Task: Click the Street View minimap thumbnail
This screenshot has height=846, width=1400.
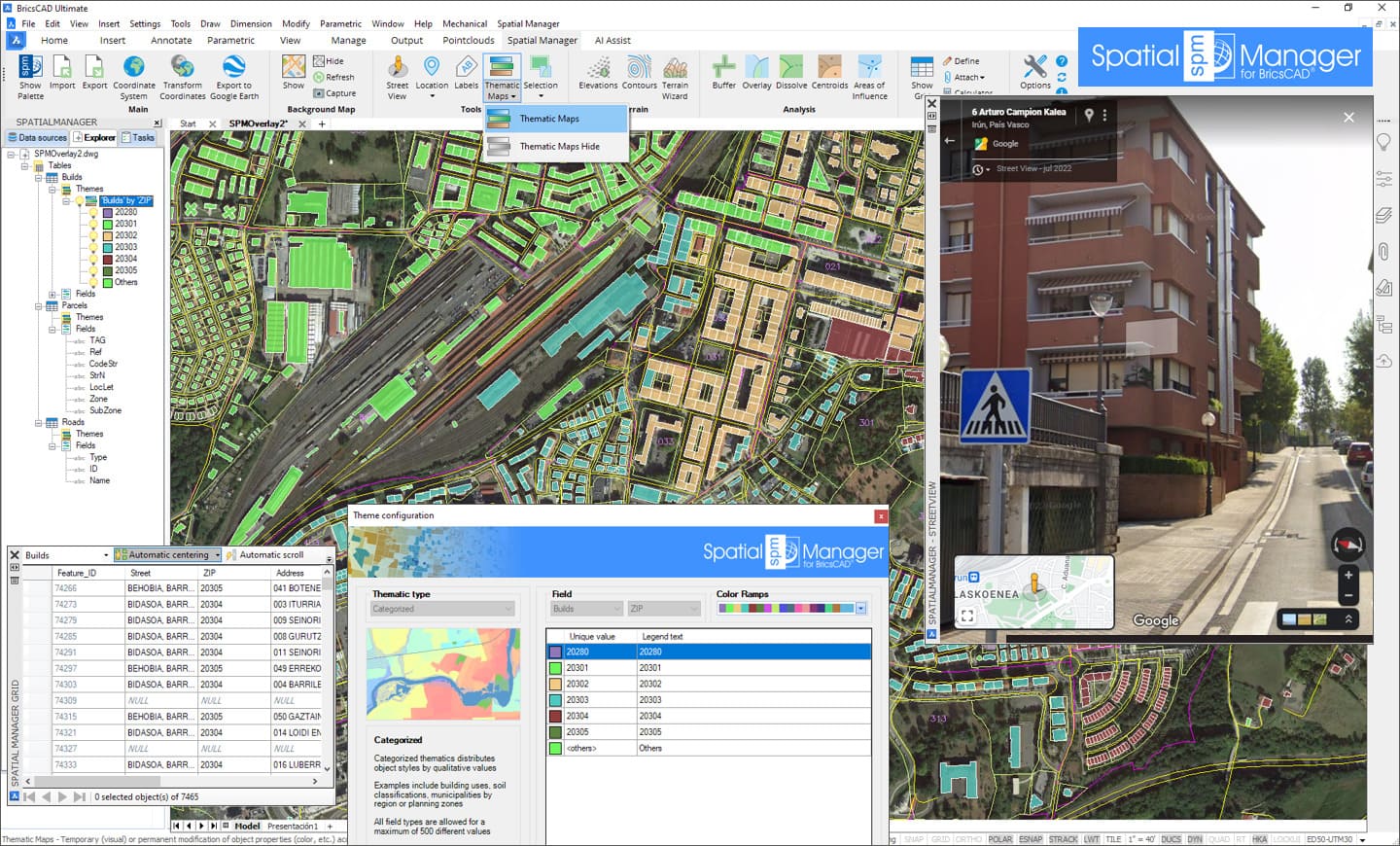Action: pyautogui.click(x=1033, y=592)
